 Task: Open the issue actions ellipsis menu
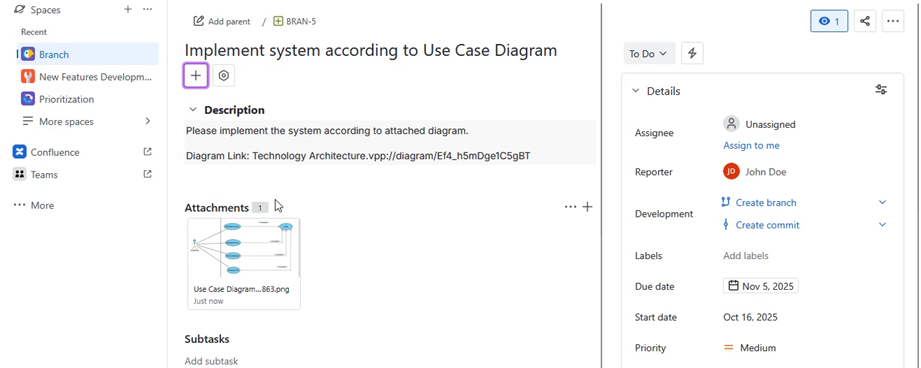[893, 21]
